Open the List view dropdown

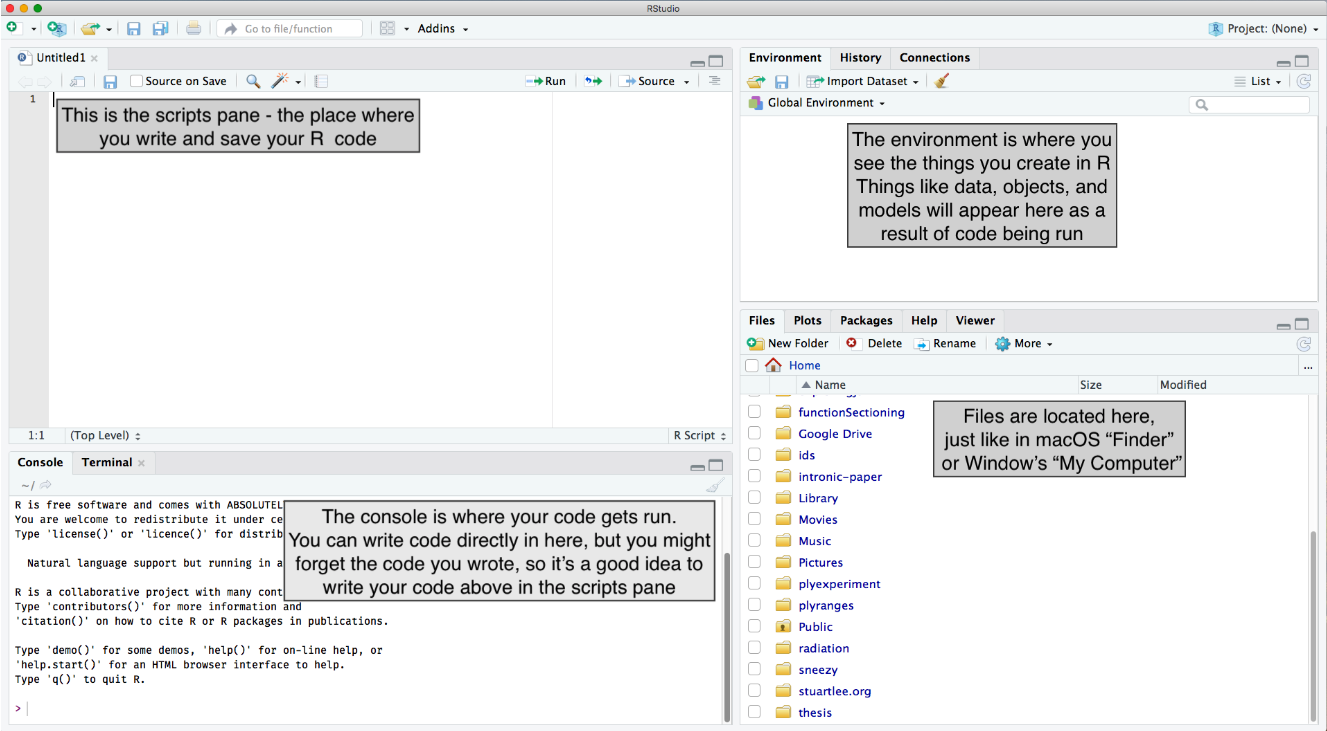(x=1257, y=81)
